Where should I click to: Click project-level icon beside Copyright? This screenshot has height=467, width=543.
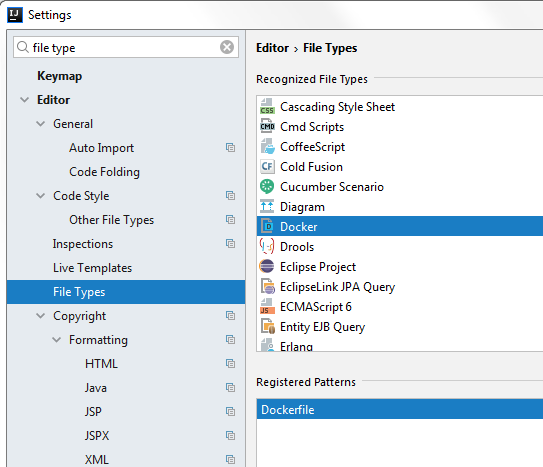(230, 316)
